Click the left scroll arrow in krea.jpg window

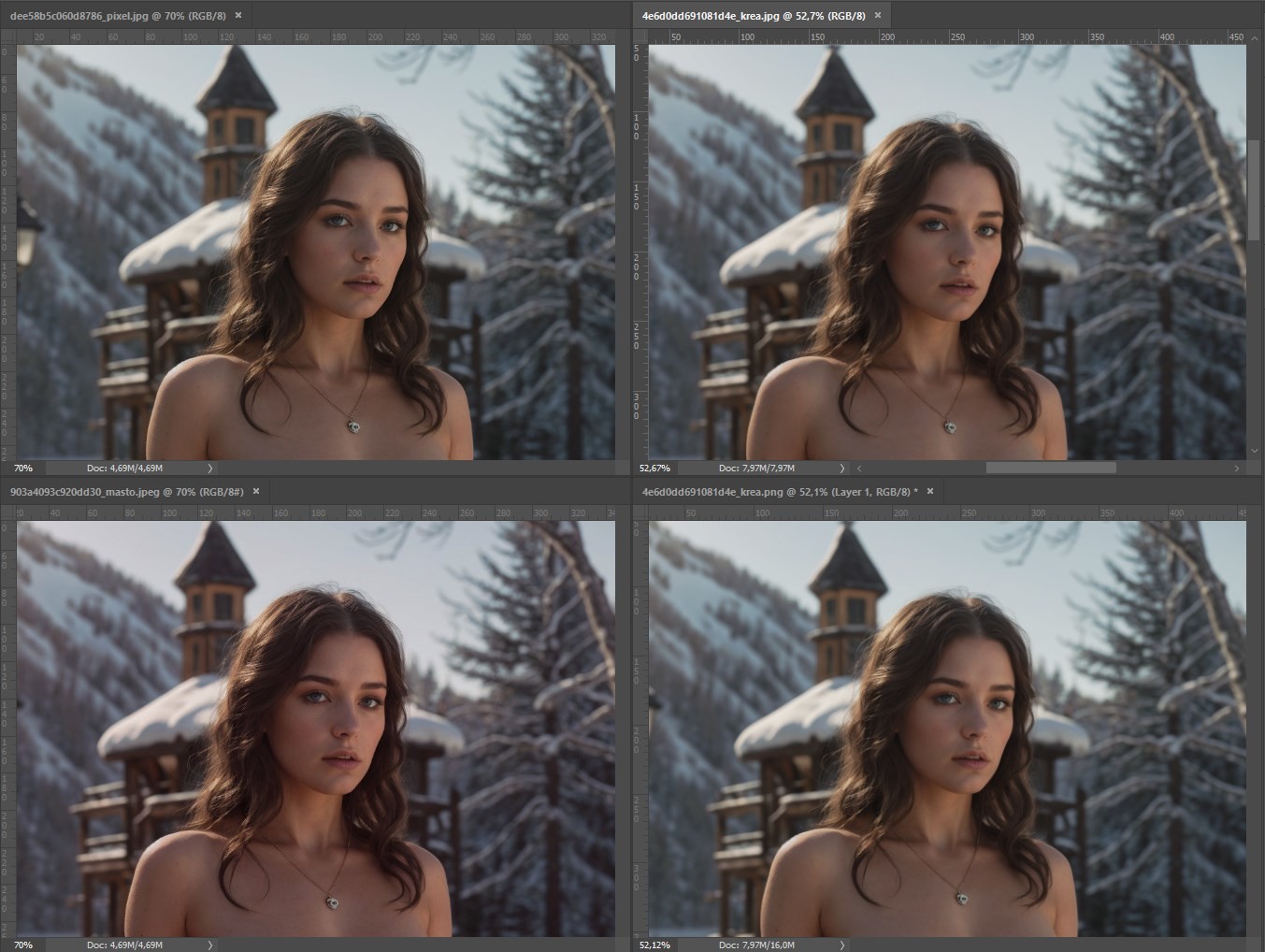tap(859, 468)
